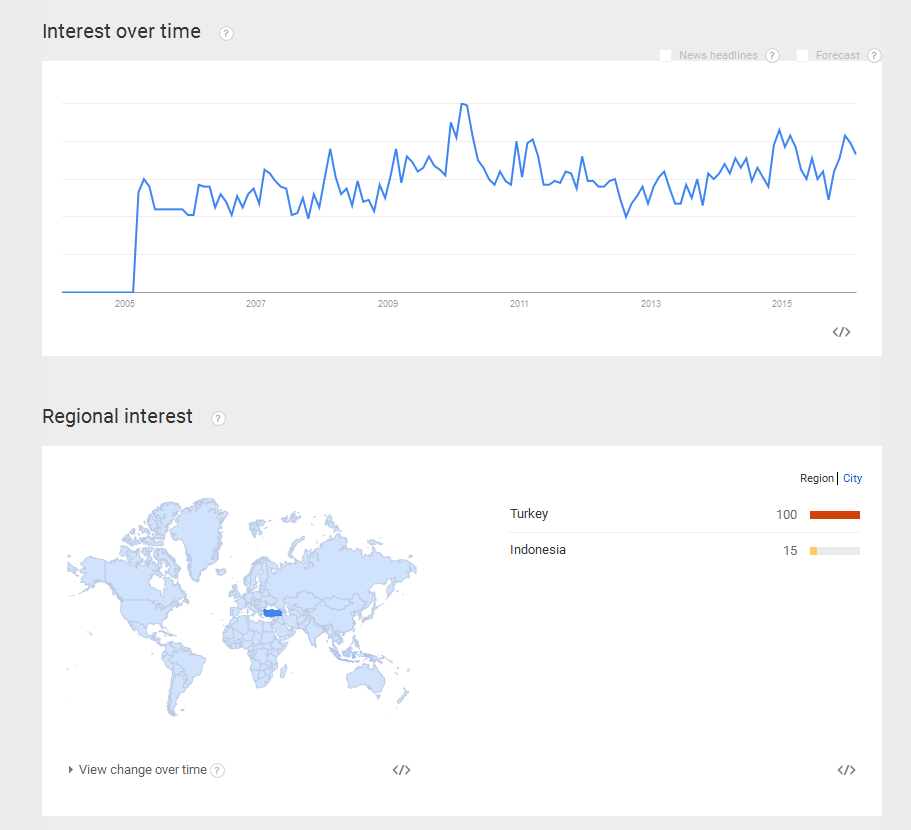Click Indonesia's yellow interest bar
Screen dimensions: 911x830
click(x=813, y=551)
